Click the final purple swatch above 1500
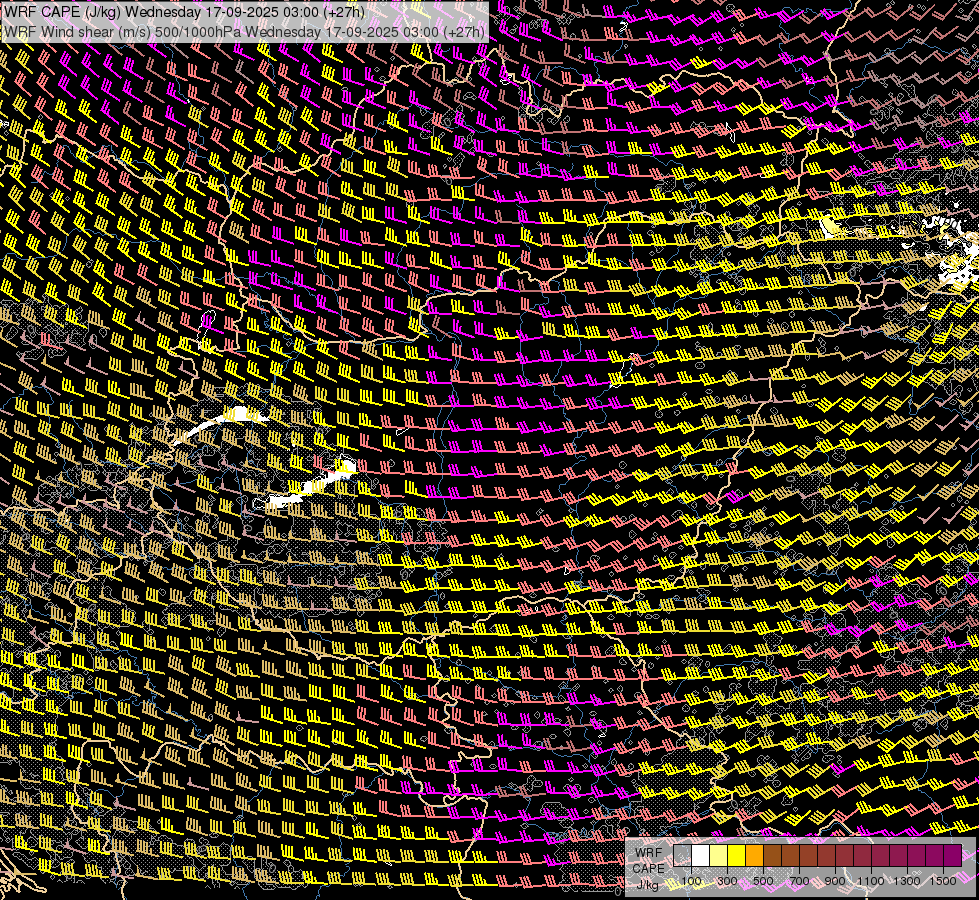979x900 pixels. [x=953, y=855]
